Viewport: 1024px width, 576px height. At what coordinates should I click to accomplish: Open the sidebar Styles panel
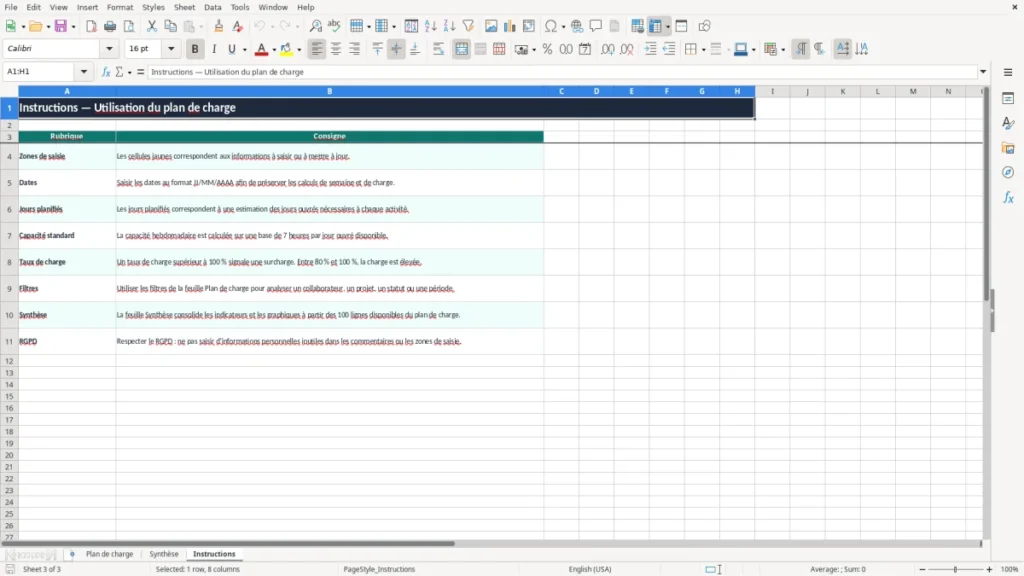point(1008,123)
